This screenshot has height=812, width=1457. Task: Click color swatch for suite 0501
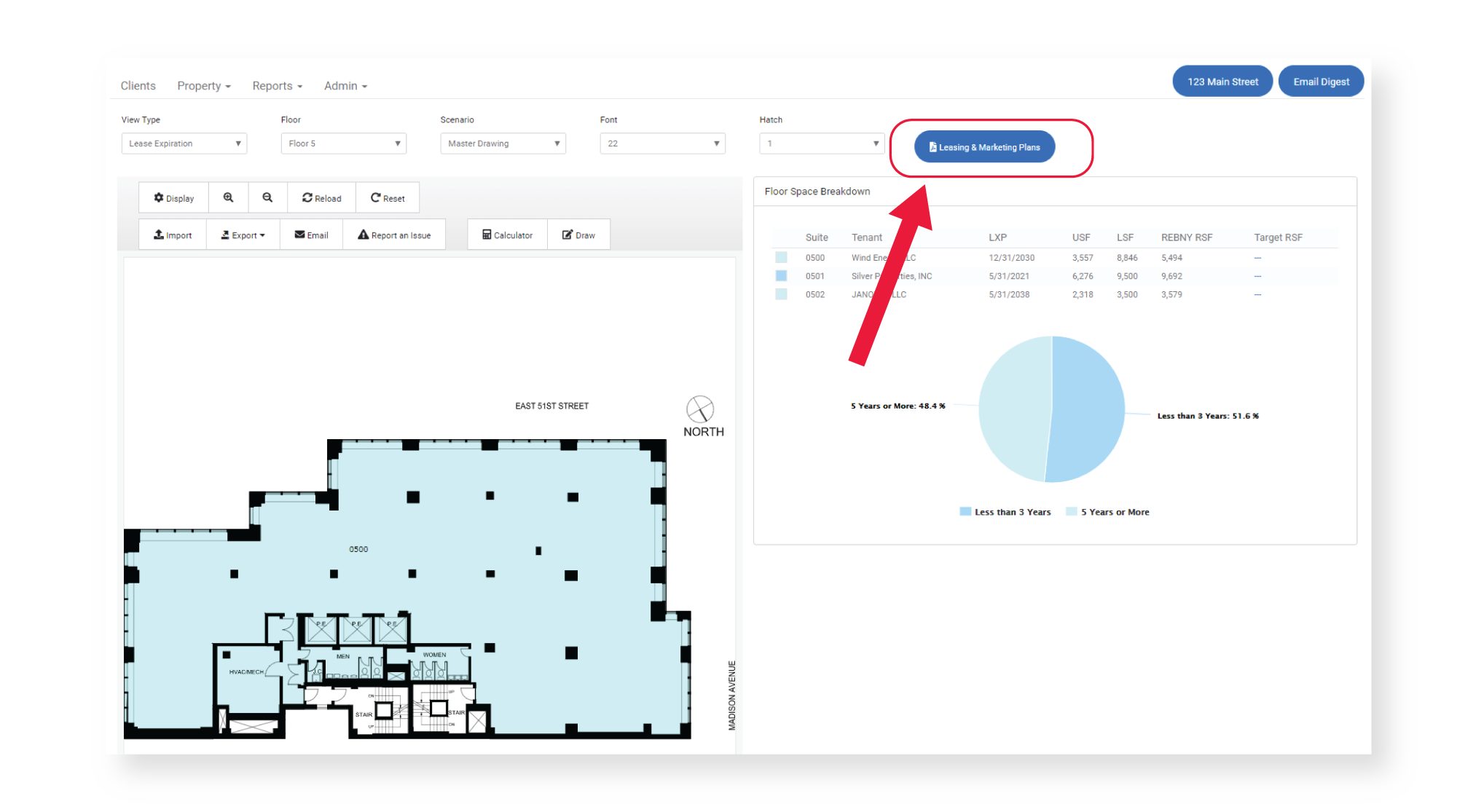(781, 276)
